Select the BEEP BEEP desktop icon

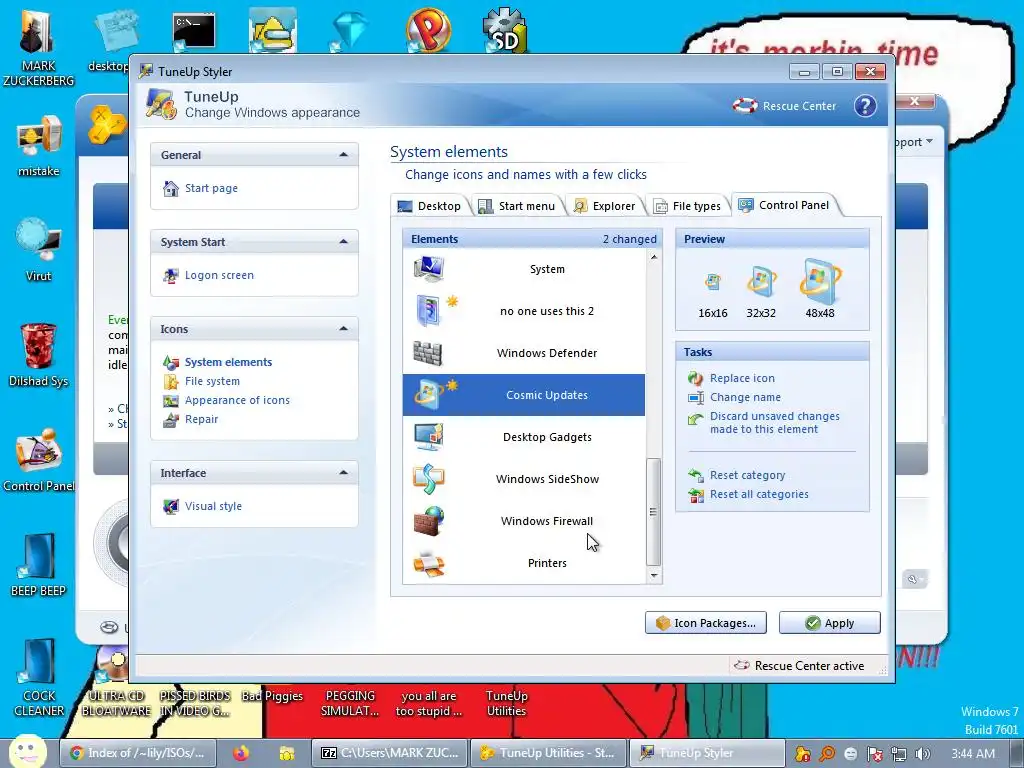[39, 565]
